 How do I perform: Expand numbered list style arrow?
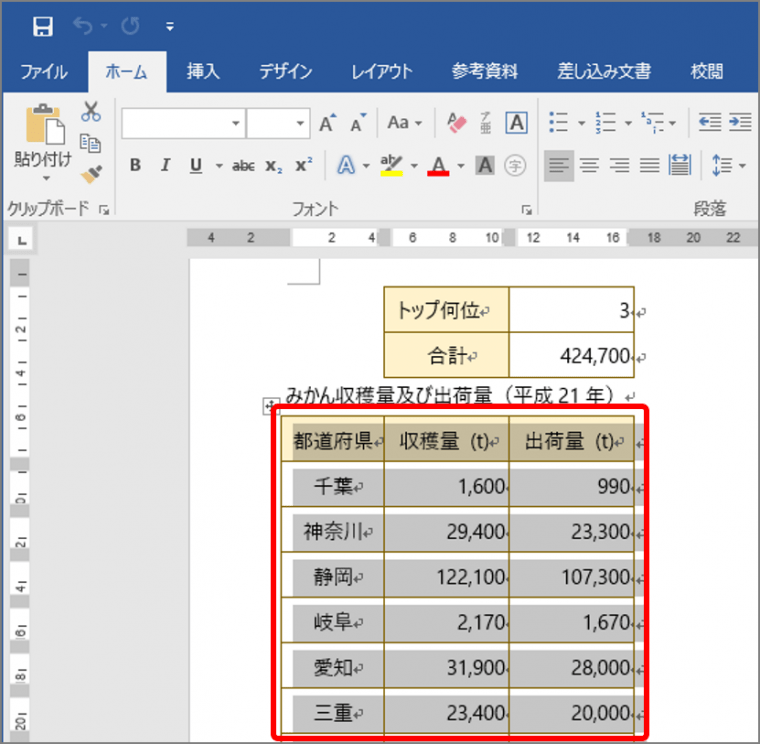(628, 124)
